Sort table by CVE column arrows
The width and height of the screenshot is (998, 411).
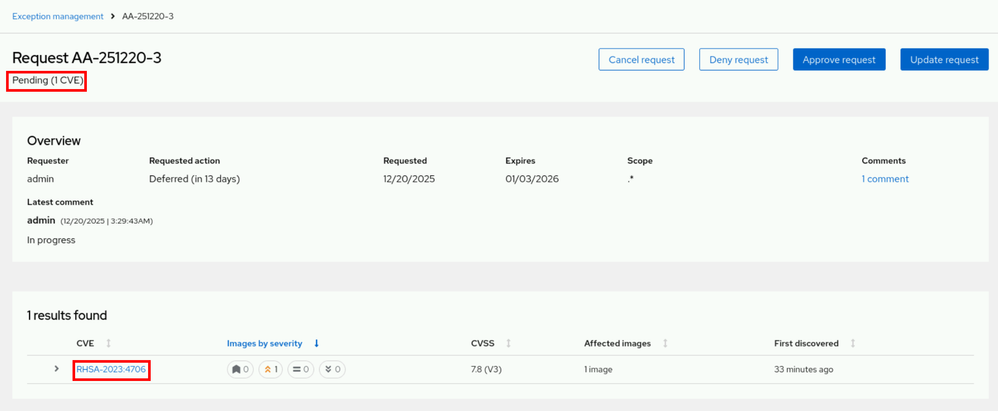[x=108, y=343]
